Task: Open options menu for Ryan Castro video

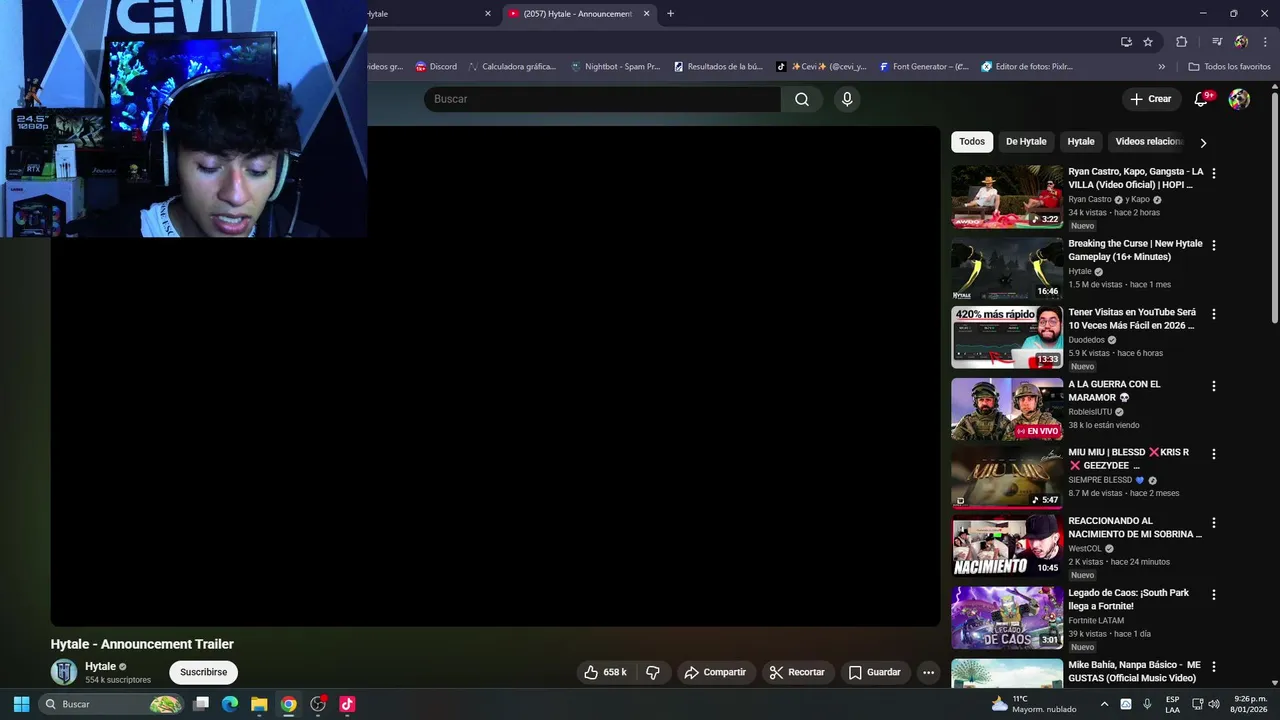Action: click(1214, 173)
